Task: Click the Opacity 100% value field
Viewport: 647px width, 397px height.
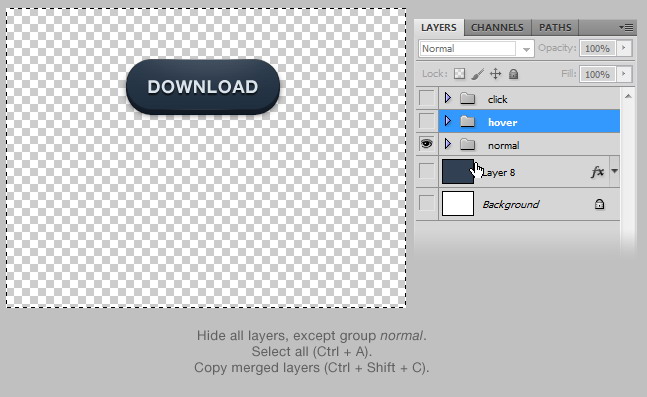Action: point(597,49)
